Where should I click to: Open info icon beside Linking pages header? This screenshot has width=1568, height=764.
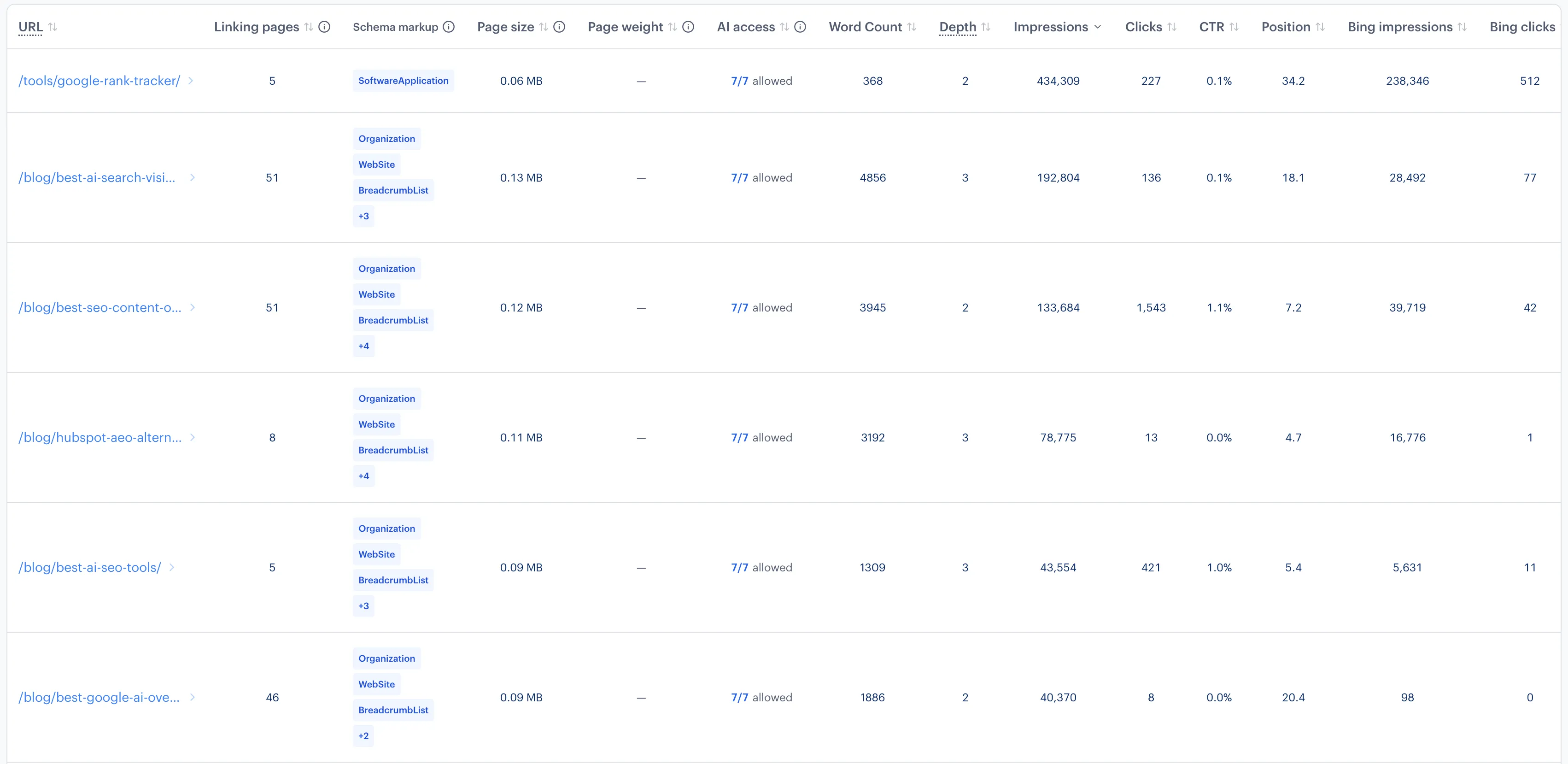[324, 27]
